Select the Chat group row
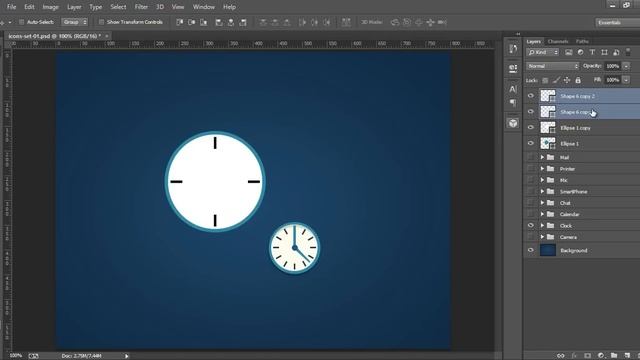 (x=582, y=203)
